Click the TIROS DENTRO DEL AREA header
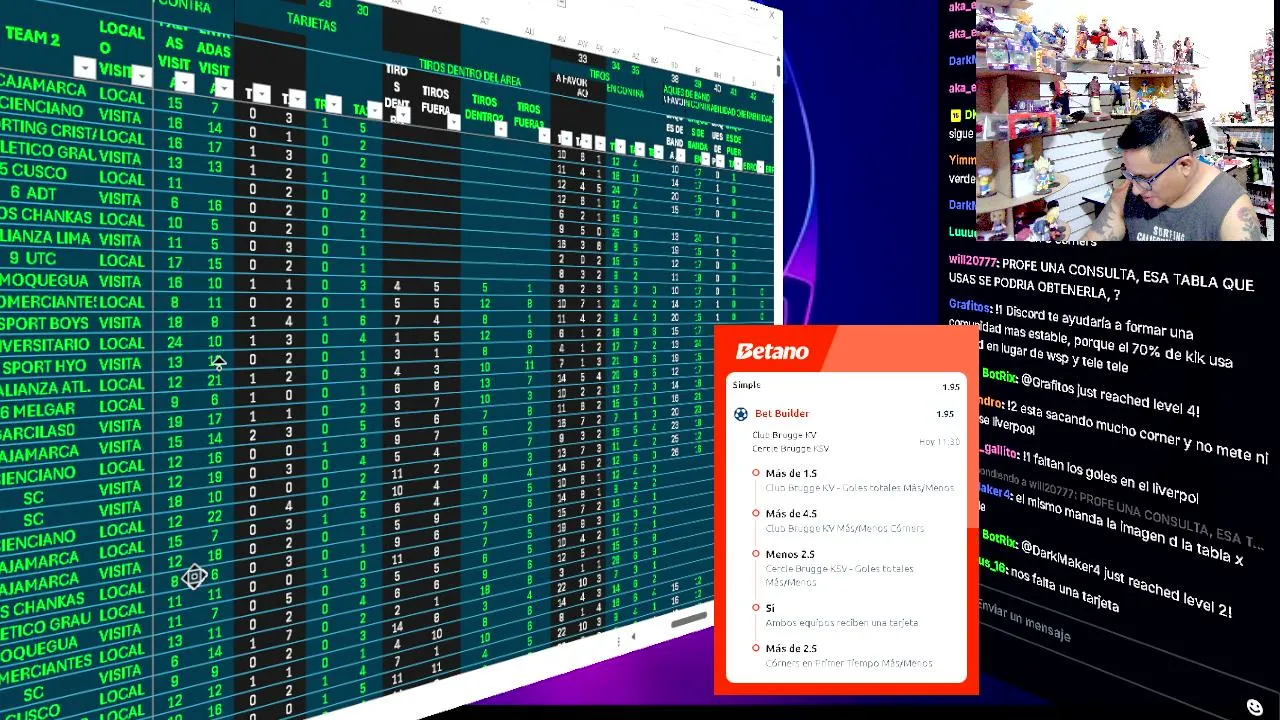The image size is (1280, 720). coord(469,72)
